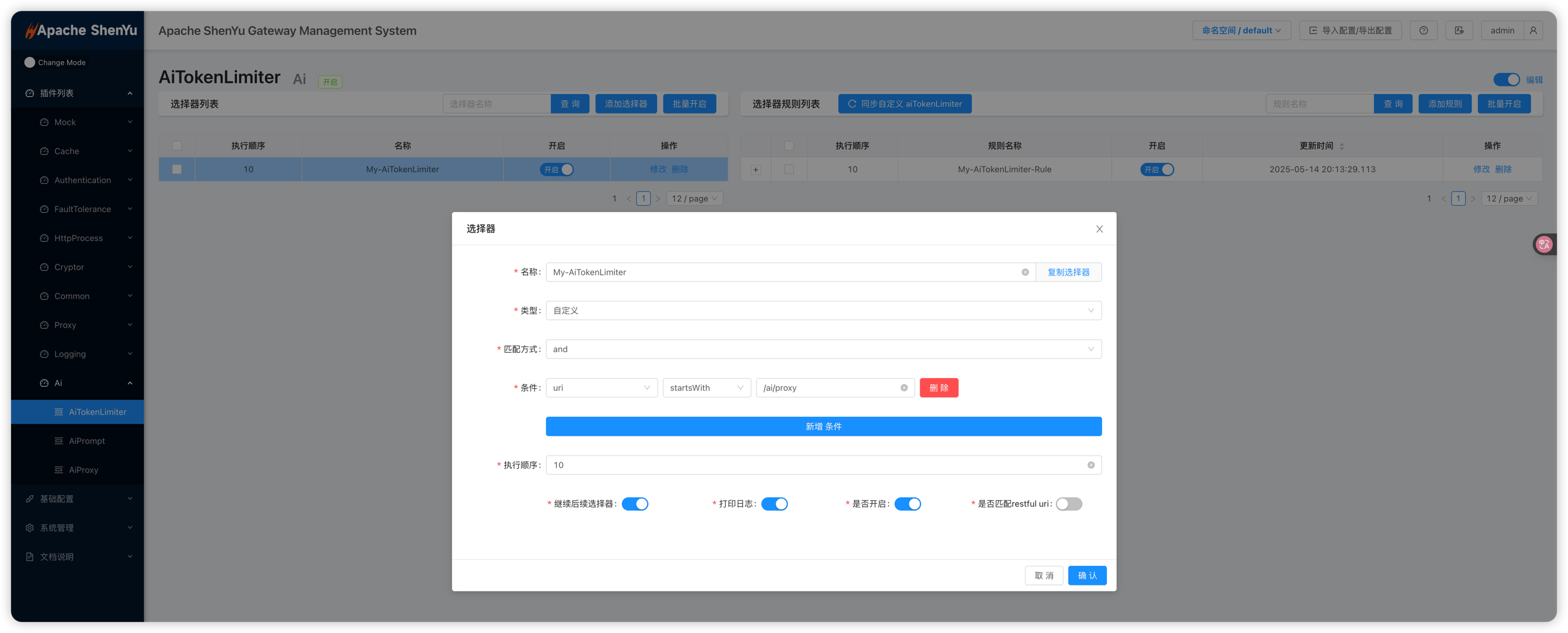The image size is (1568, 633).
Task: Enable the match restful uri switch
Action: pyautogui.click(x=1069, y=504)
